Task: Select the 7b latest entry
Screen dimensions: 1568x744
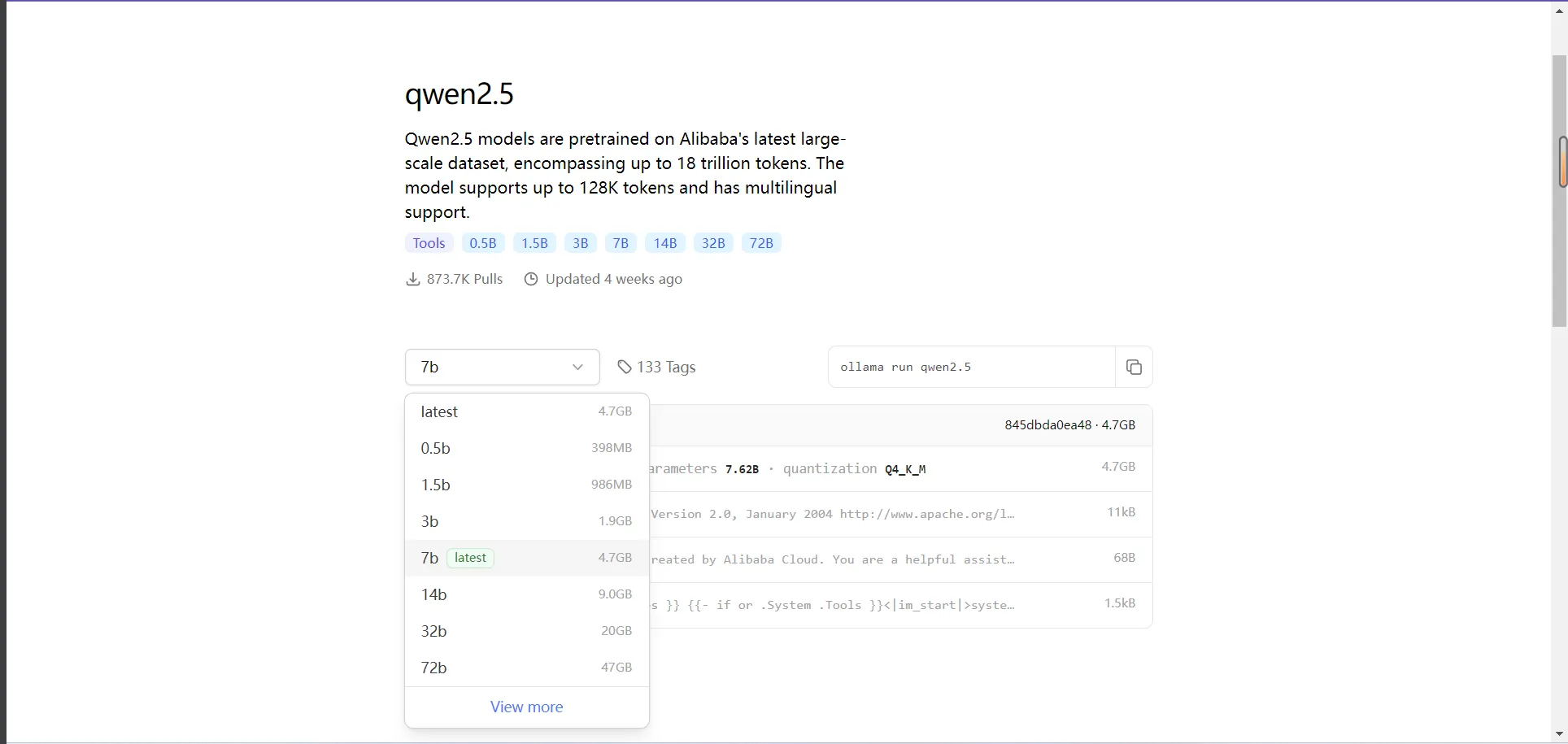Action: click(526, 559)
